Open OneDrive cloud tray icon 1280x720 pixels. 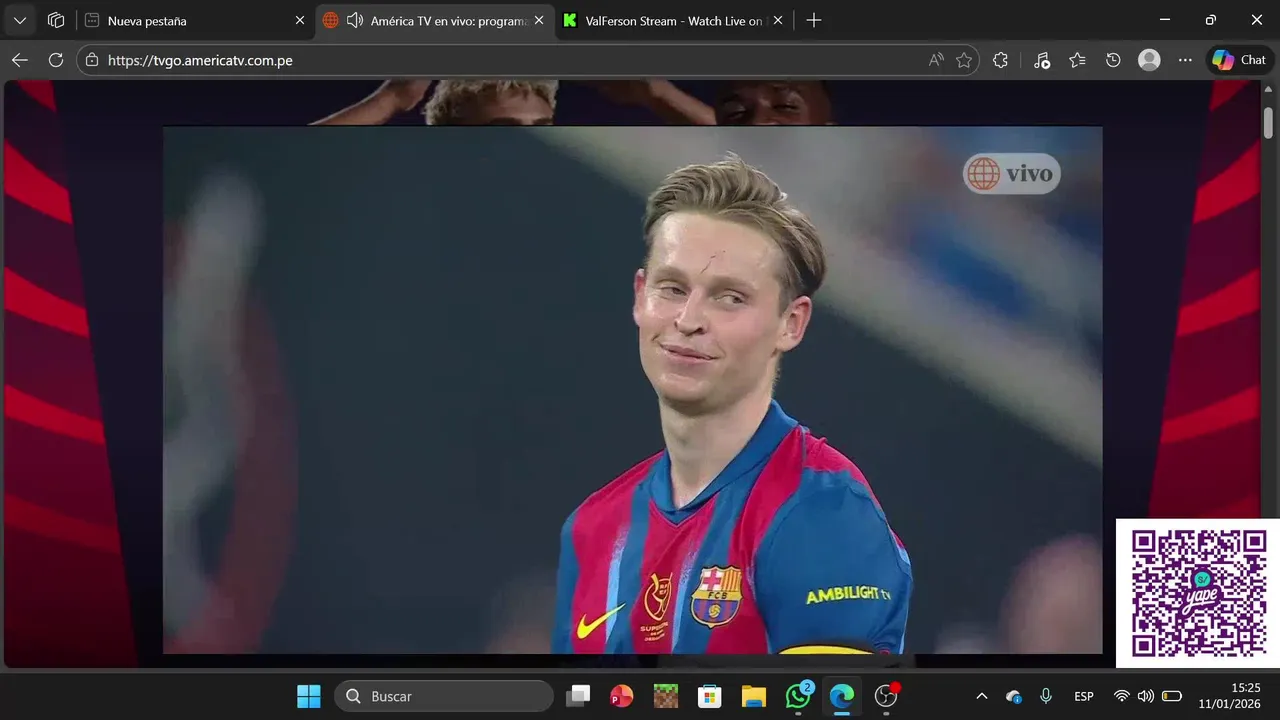tap(1014, 696)
